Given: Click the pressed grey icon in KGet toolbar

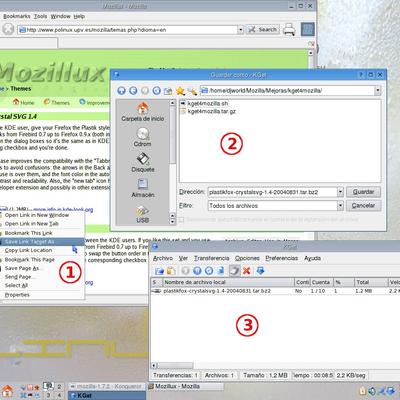Looking at the screenshot, I should (234, 271).
